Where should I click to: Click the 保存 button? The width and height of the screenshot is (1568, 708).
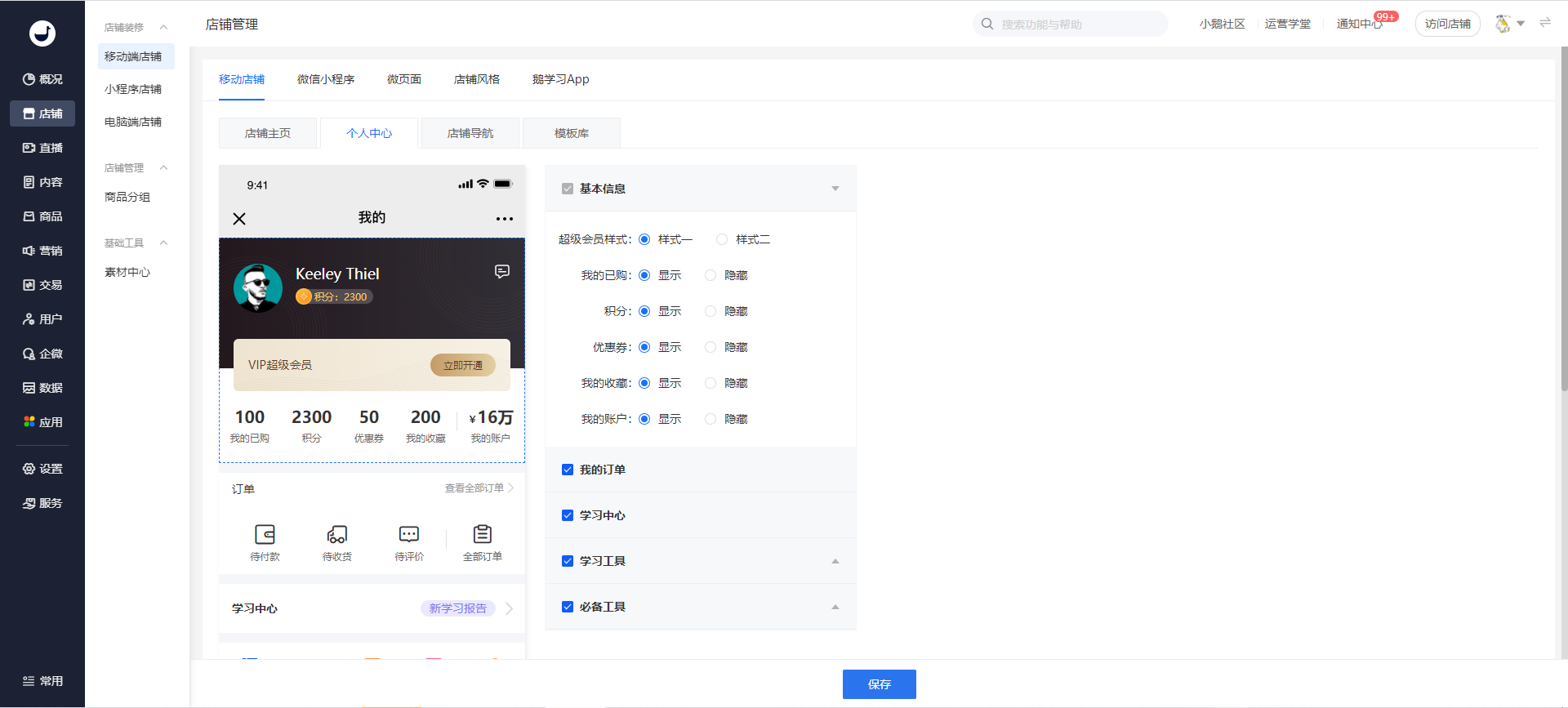[x=879, y=684]
